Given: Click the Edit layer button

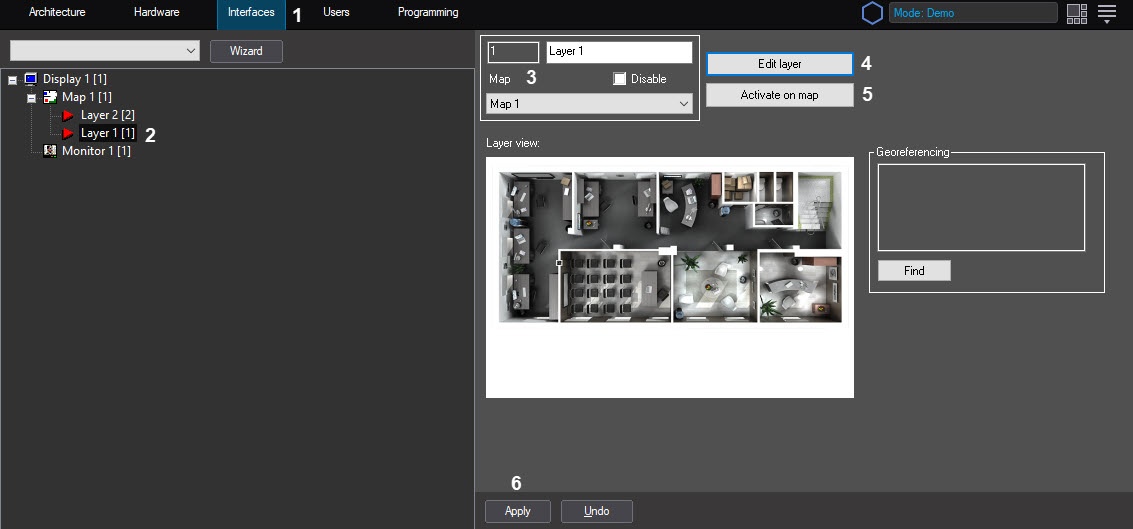Looking at the screenshot, I should click(x=779, y=64).
